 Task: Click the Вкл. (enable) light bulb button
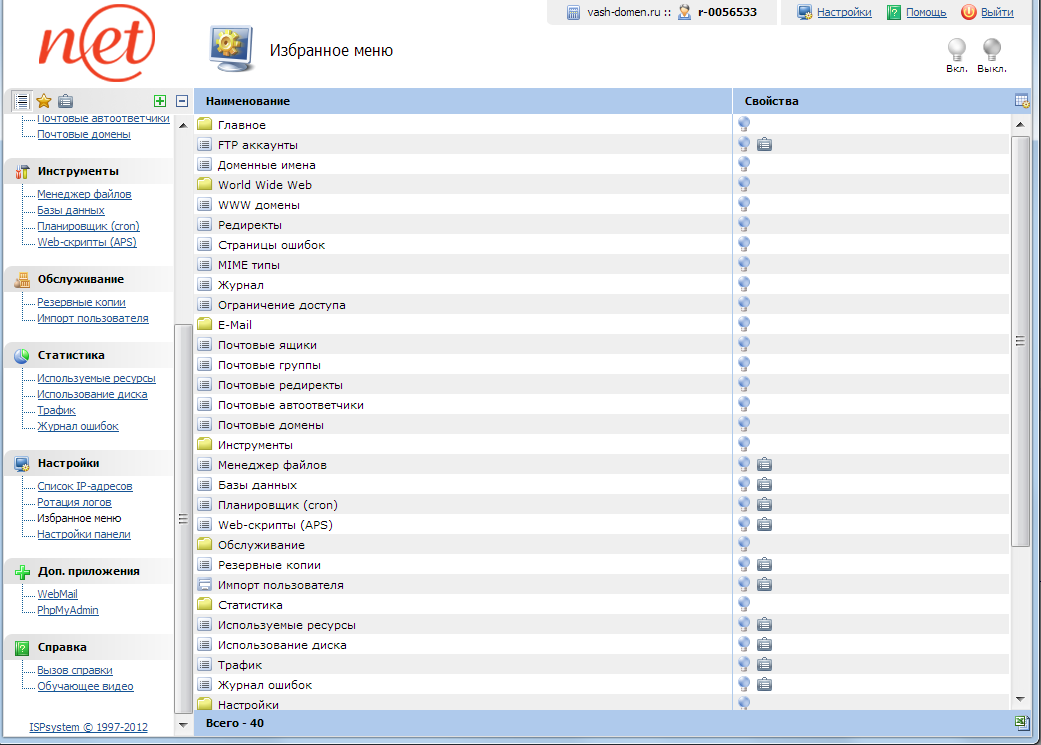956,50
